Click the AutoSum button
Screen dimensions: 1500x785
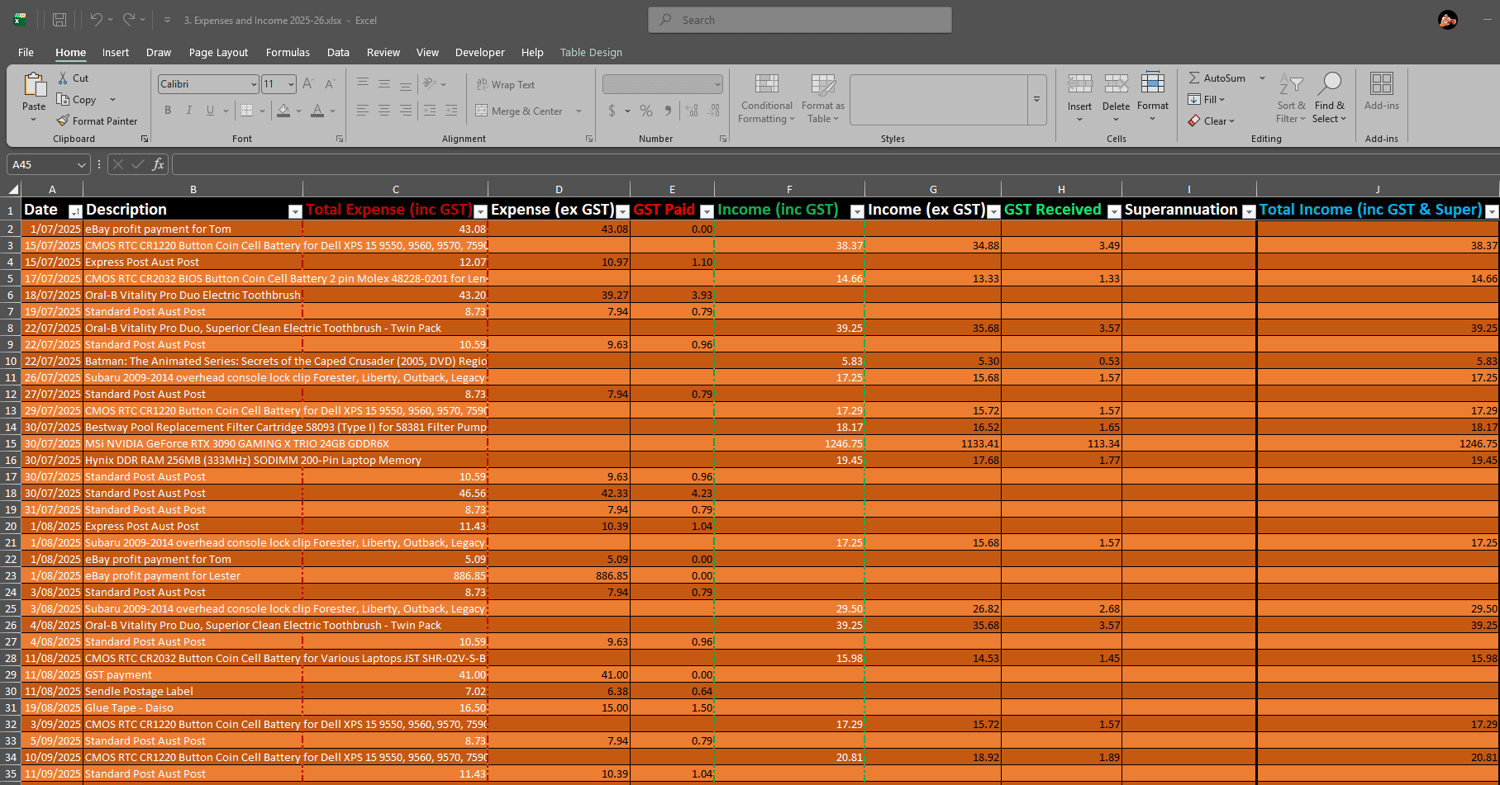pyautogui.click(x=1217, y=78)
